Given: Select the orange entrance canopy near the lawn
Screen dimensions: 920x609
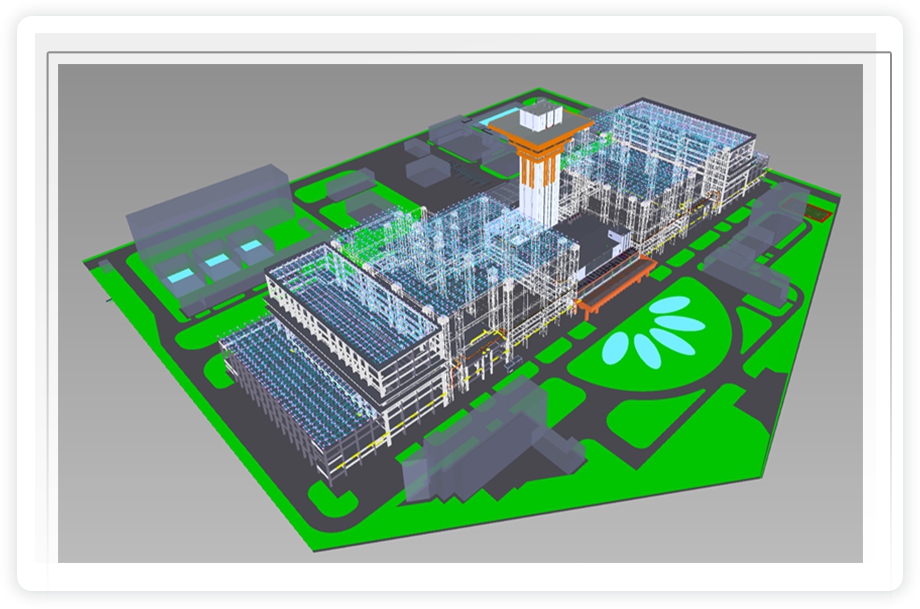Looking at the screenshot, I should [x=612, y=283].
